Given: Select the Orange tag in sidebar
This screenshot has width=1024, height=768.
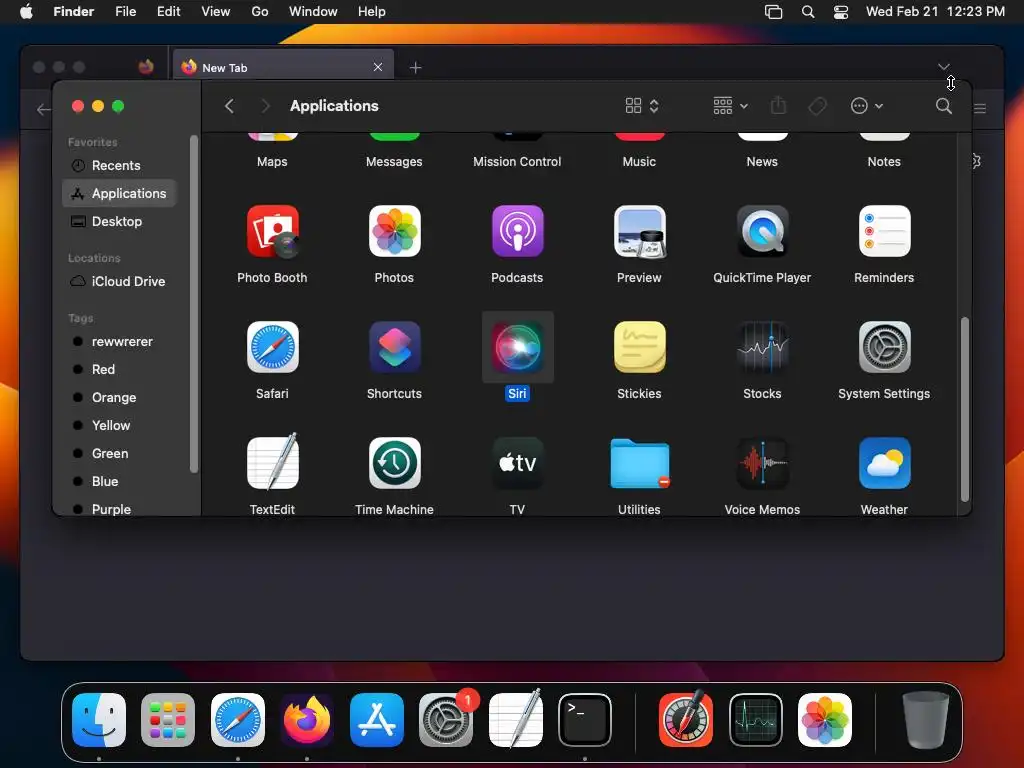Looking at the screenshot, I should (120, 398).
